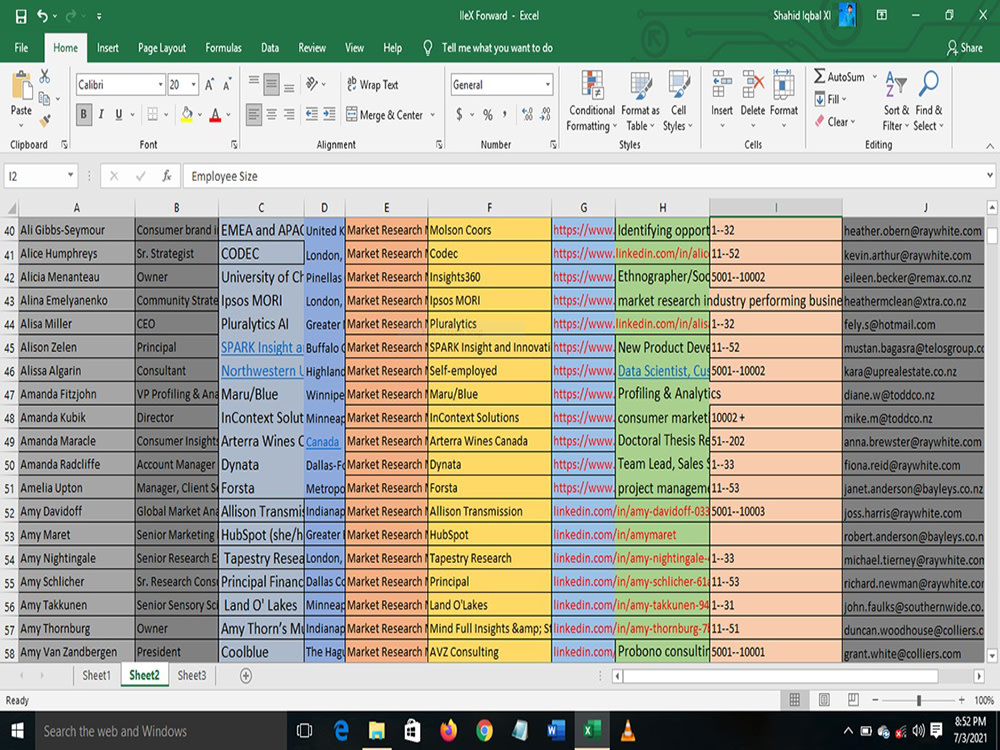Open the Data ribbon tab
The width and height of the screenshot is (1000, 750).
(x=270, y=48)
